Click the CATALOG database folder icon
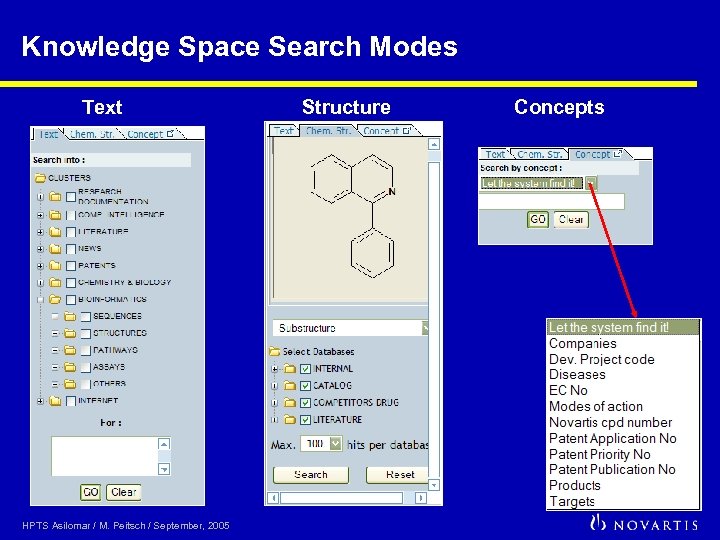 [290, 386]
